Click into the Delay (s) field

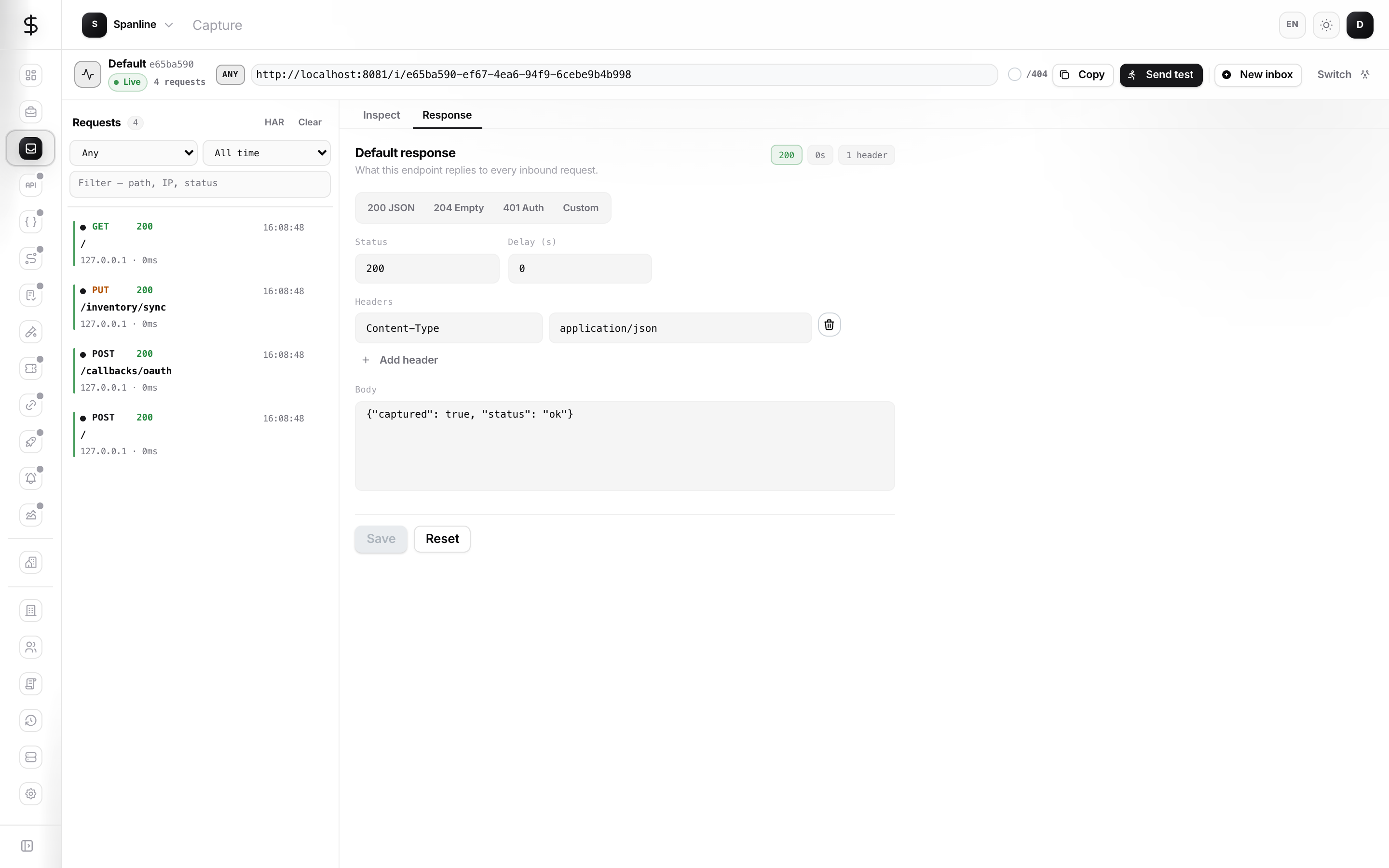[x=580, y=269]
